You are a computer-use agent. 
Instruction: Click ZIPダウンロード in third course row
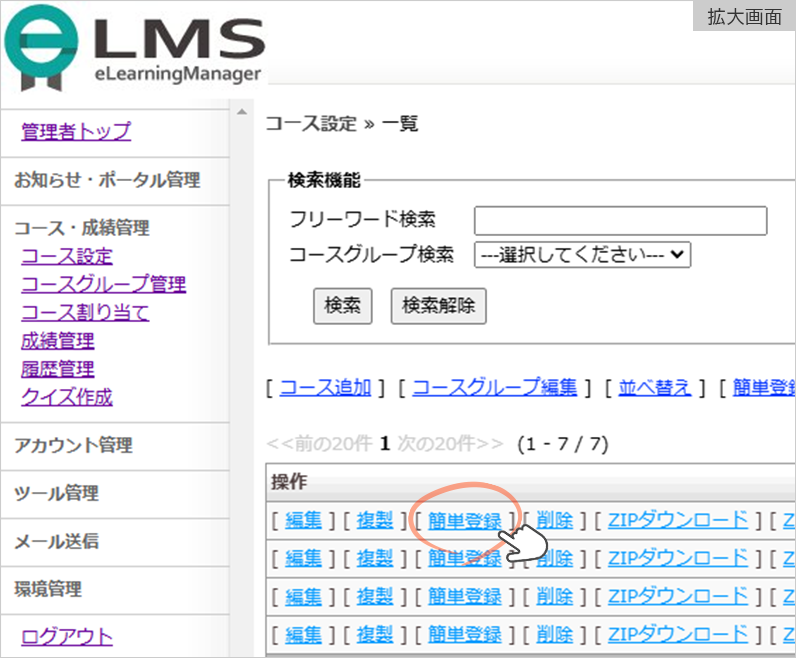[x=678, y=597]
